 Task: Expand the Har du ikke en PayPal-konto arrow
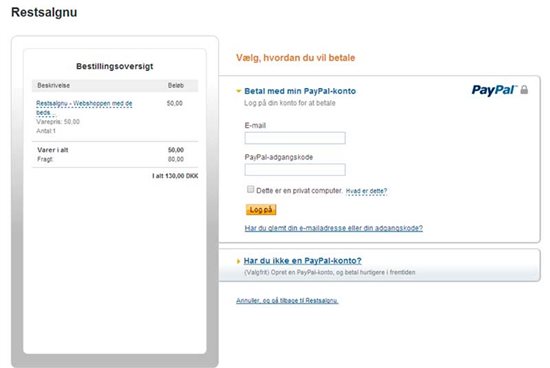coord(238,261)
